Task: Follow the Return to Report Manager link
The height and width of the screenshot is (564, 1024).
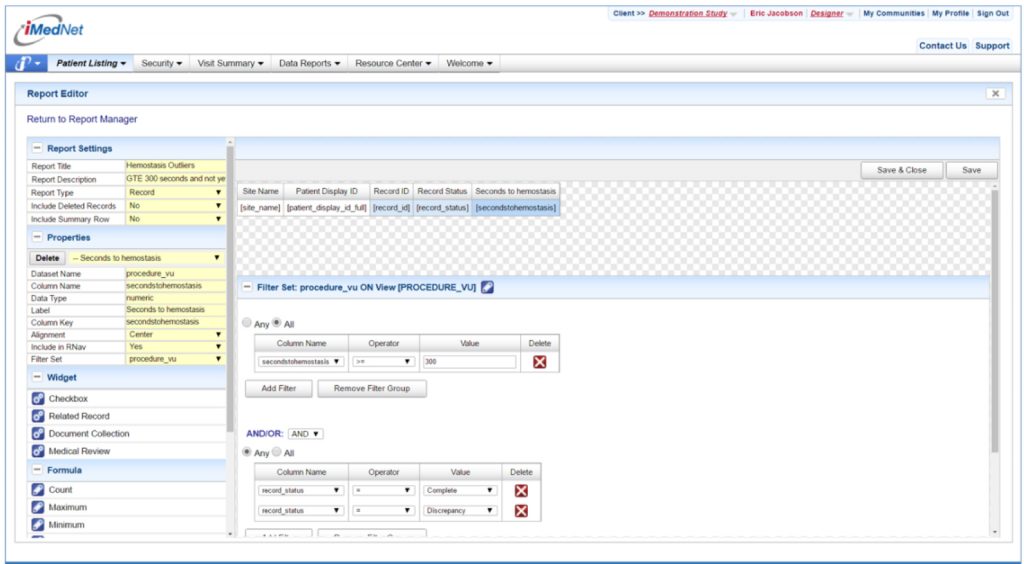Action: click(x=82, y=119)
